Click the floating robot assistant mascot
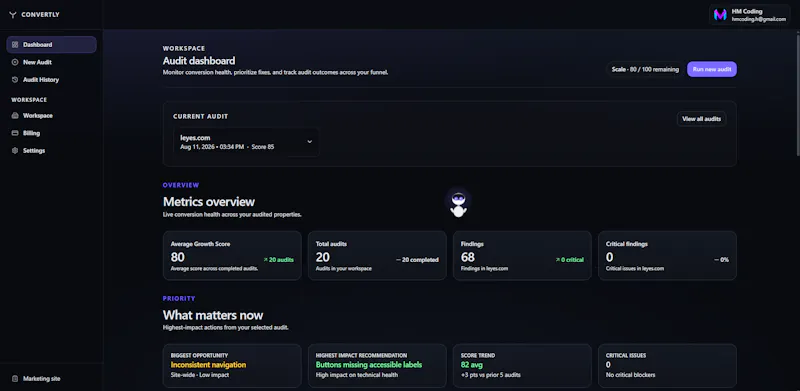Image resolution: width=800 pixels, height=391 pixels. [x=458, y=204]
